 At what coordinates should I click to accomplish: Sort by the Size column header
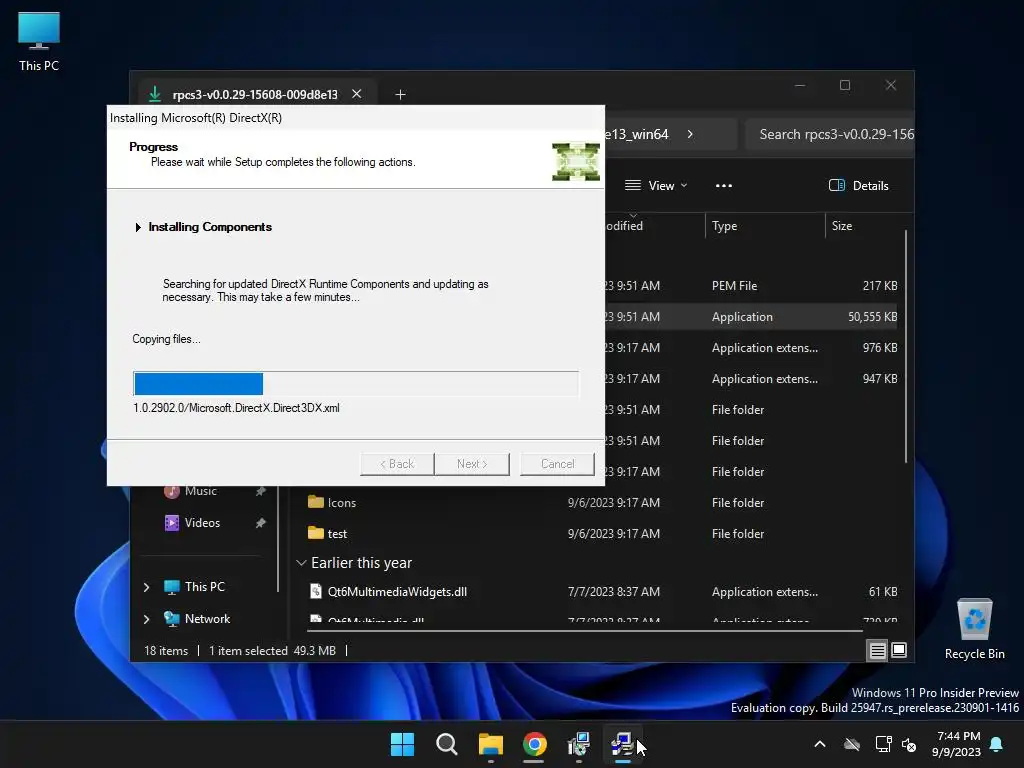864,226
